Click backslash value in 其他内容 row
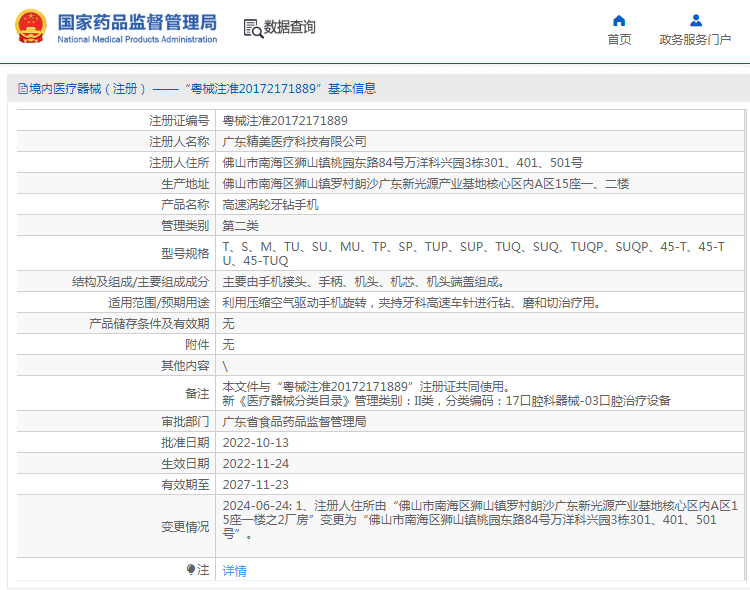This screenshot has width=750, height=590. (225, 366)
